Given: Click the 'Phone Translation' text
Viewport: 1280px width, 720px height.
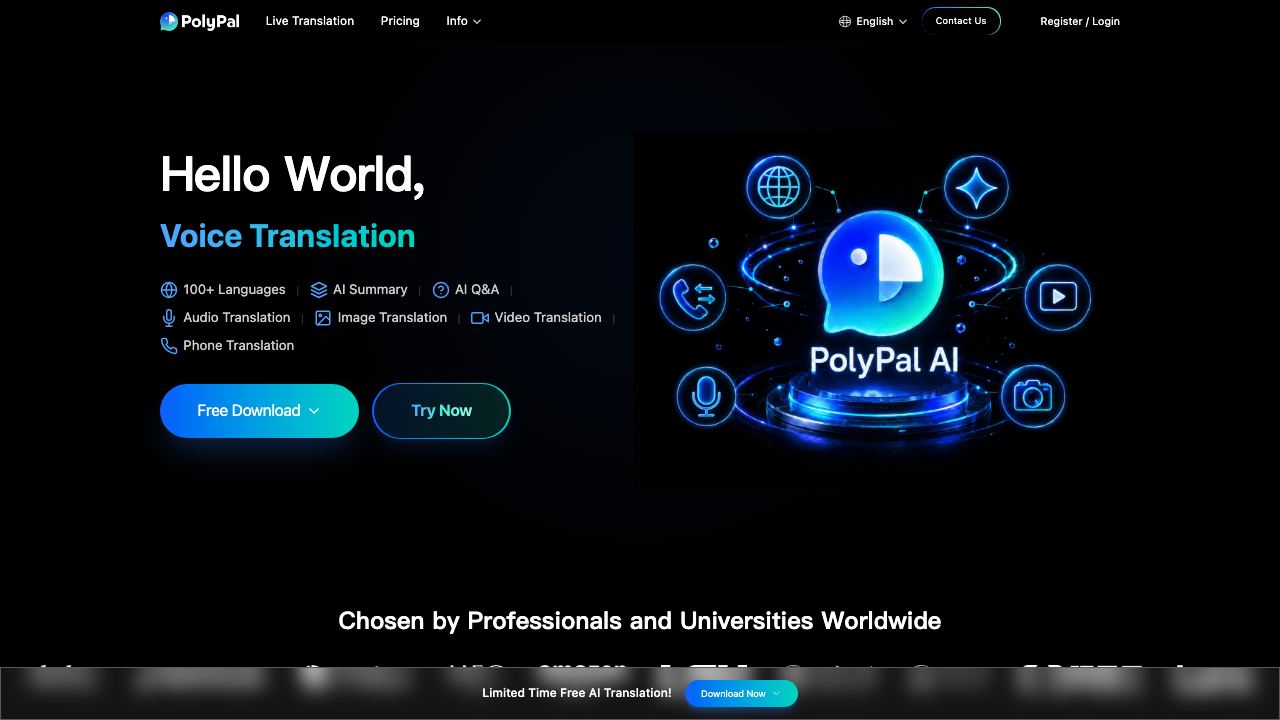Looking at the screenshot, I should click(239, 346).
